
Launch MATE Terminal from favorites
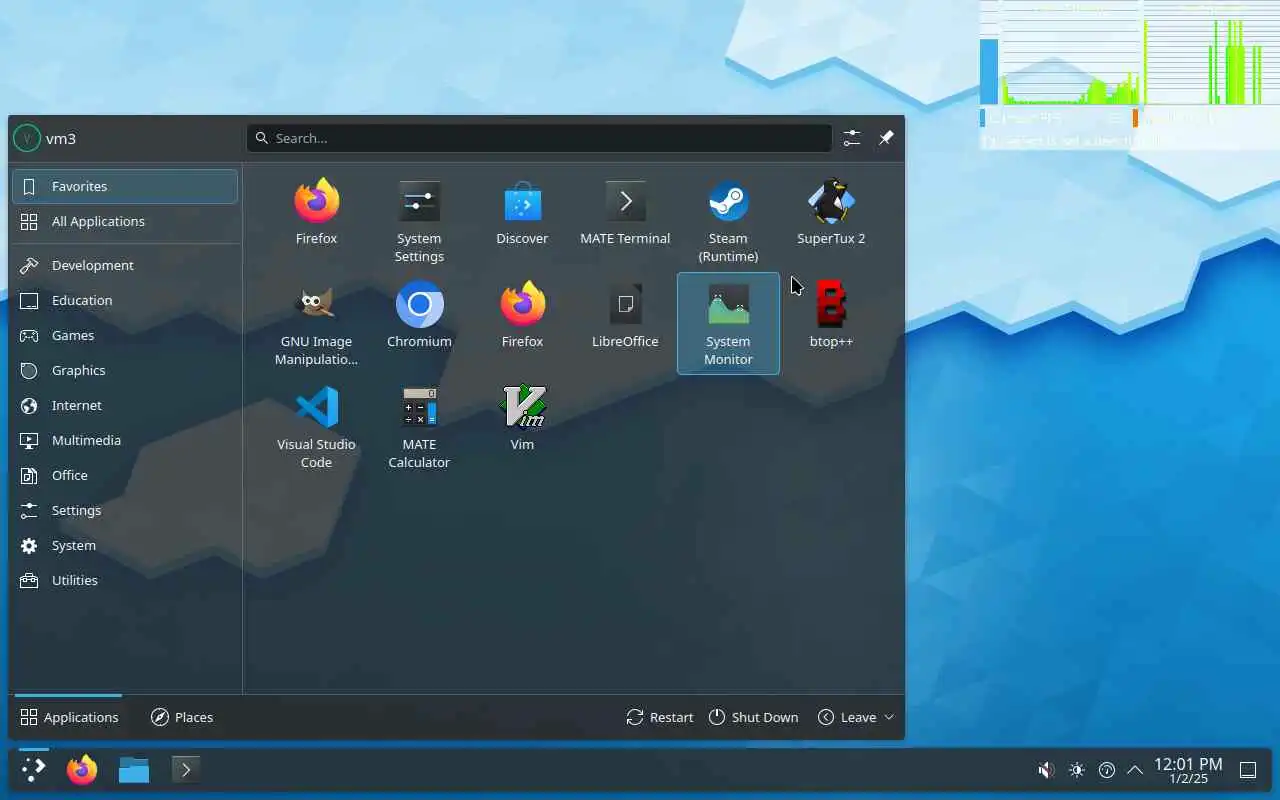625,212
